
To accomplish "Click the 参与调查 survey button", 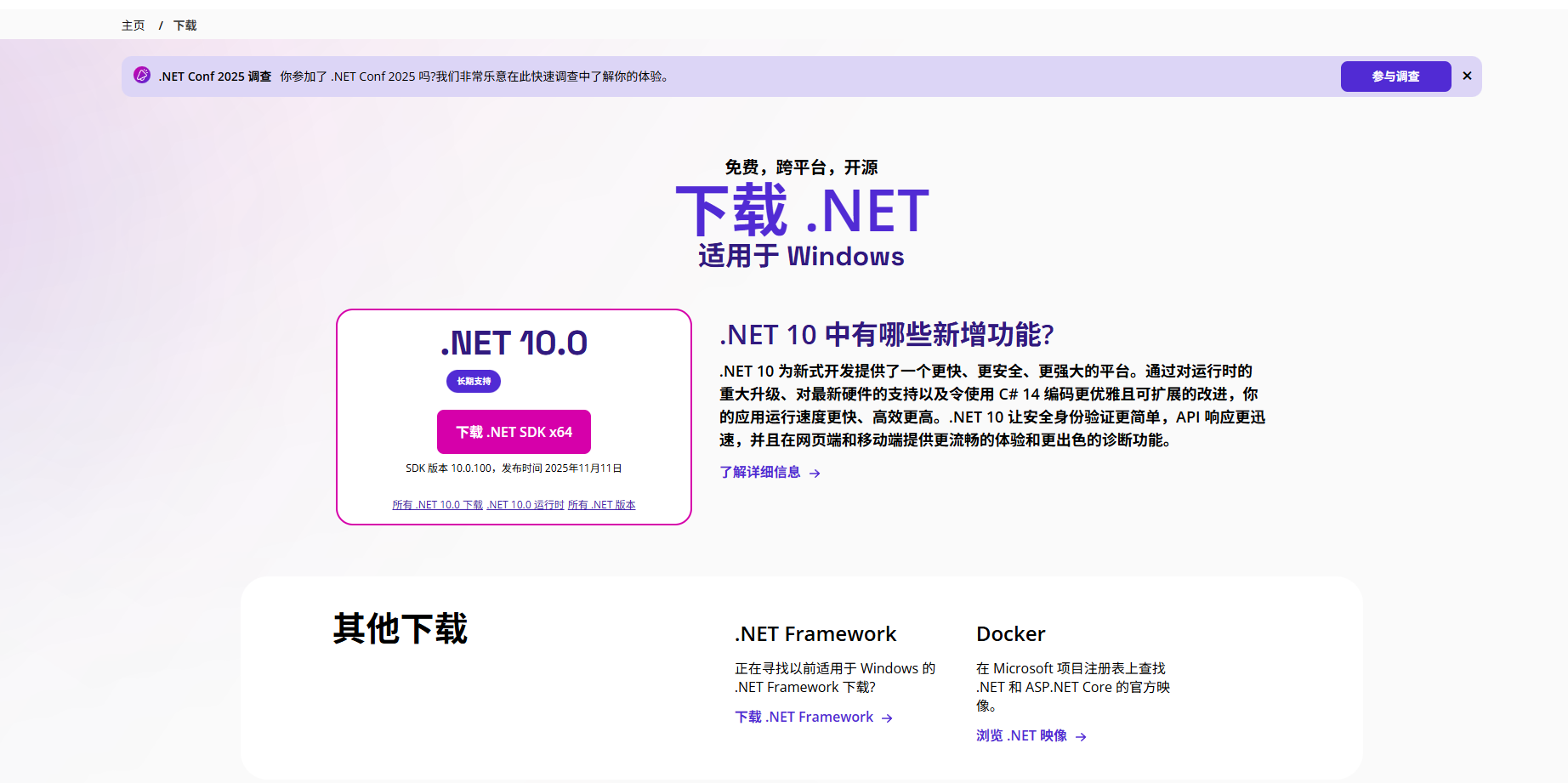I will 1395,77.
